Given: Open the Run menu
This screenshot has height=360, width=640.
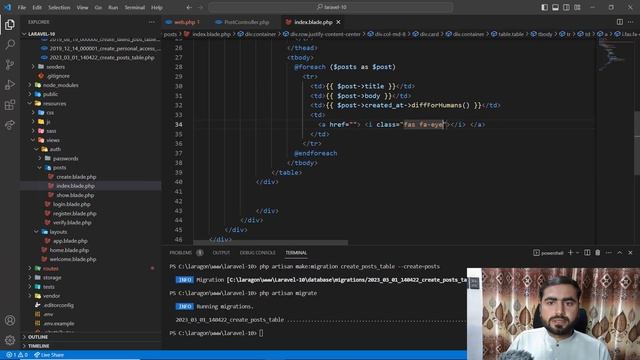Looking at the screenshot, I should click(x=113, y=7).
